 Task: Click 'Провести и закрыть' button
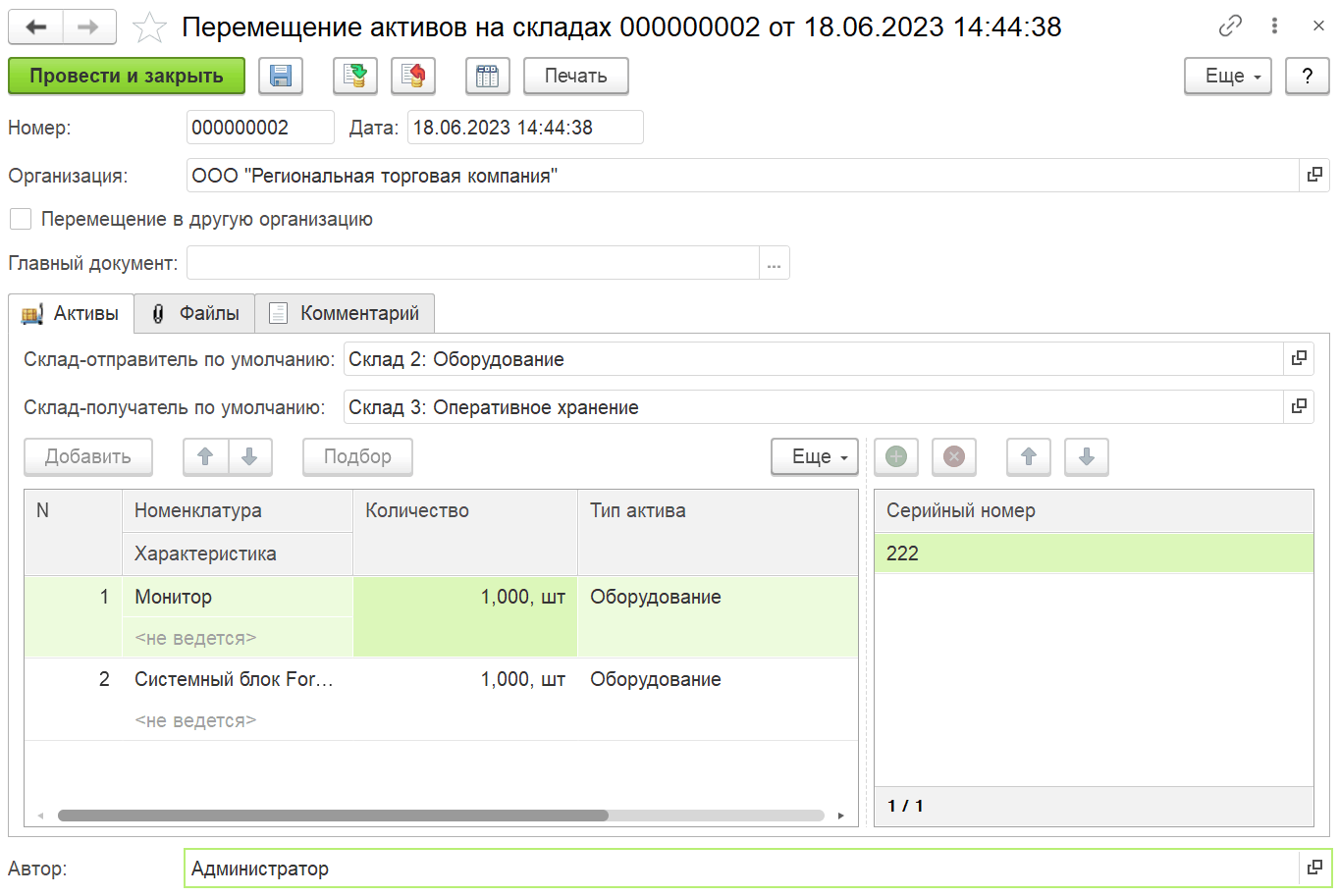pyautogui.click(x=127, y=76)
